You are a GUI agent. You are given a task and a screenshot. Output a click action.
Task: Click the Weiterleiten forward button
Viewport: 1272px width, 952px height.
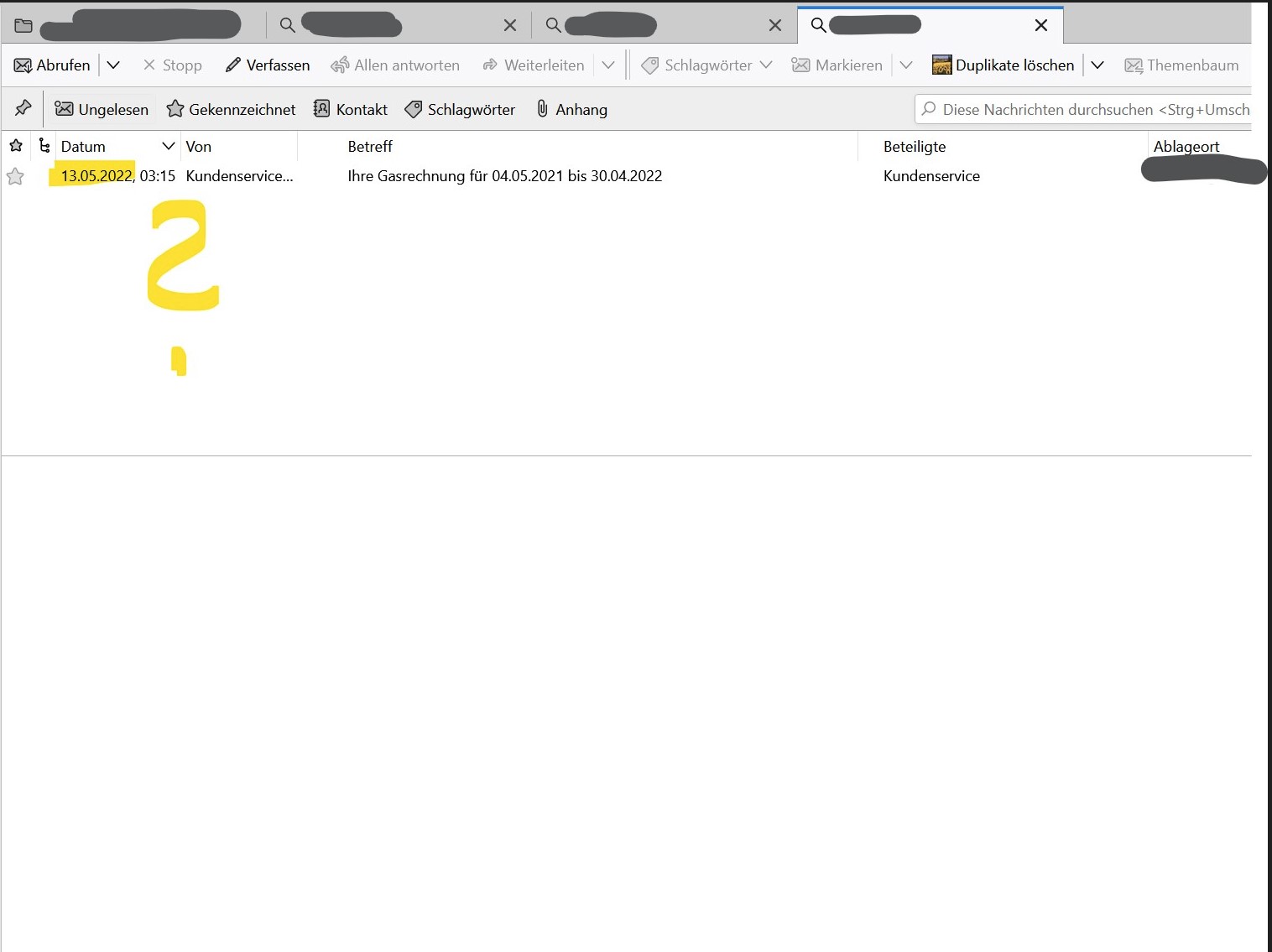[x=534, y=65]
